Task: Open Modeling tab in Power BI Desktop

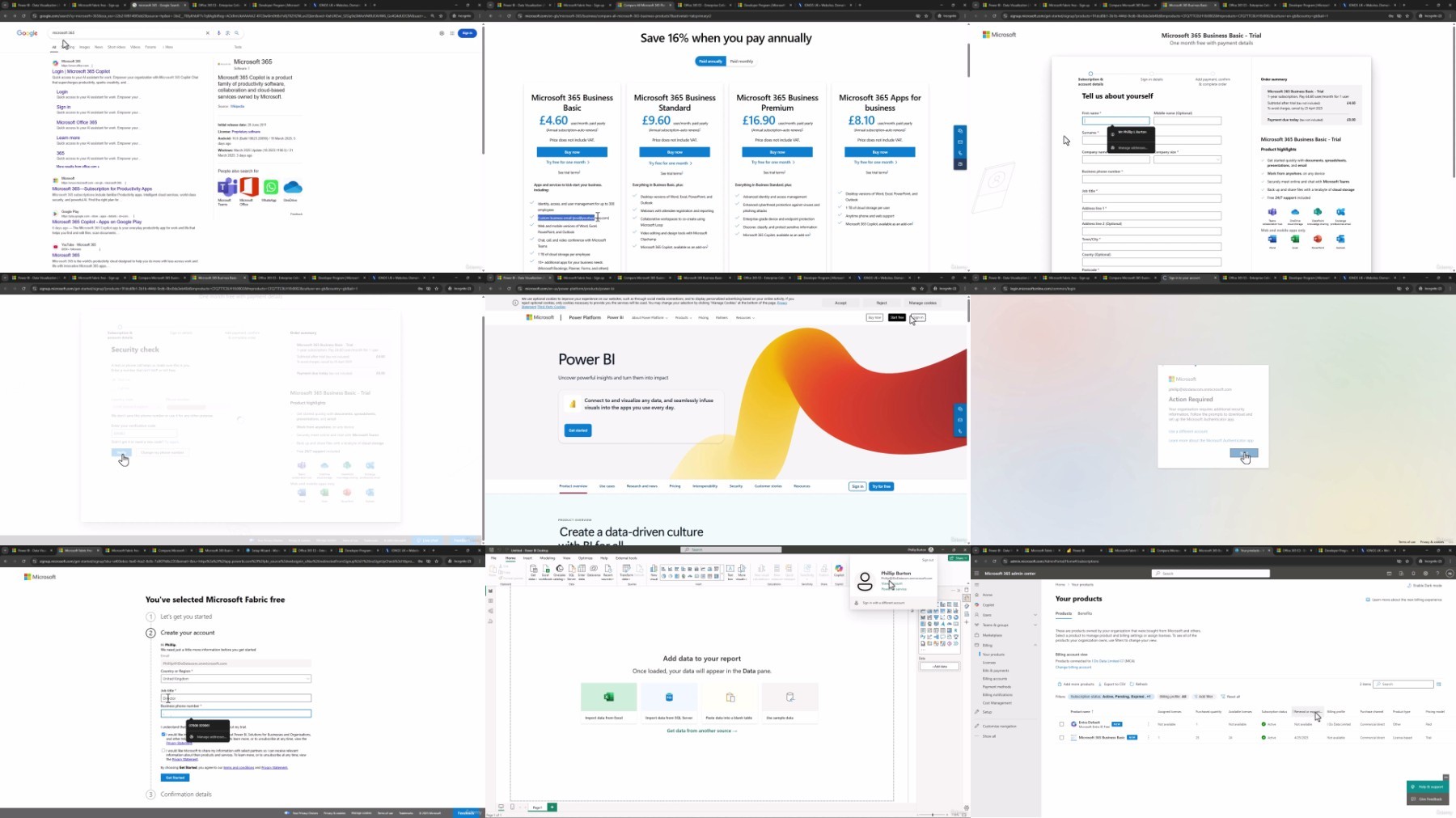Action: (x=548, y=558)
